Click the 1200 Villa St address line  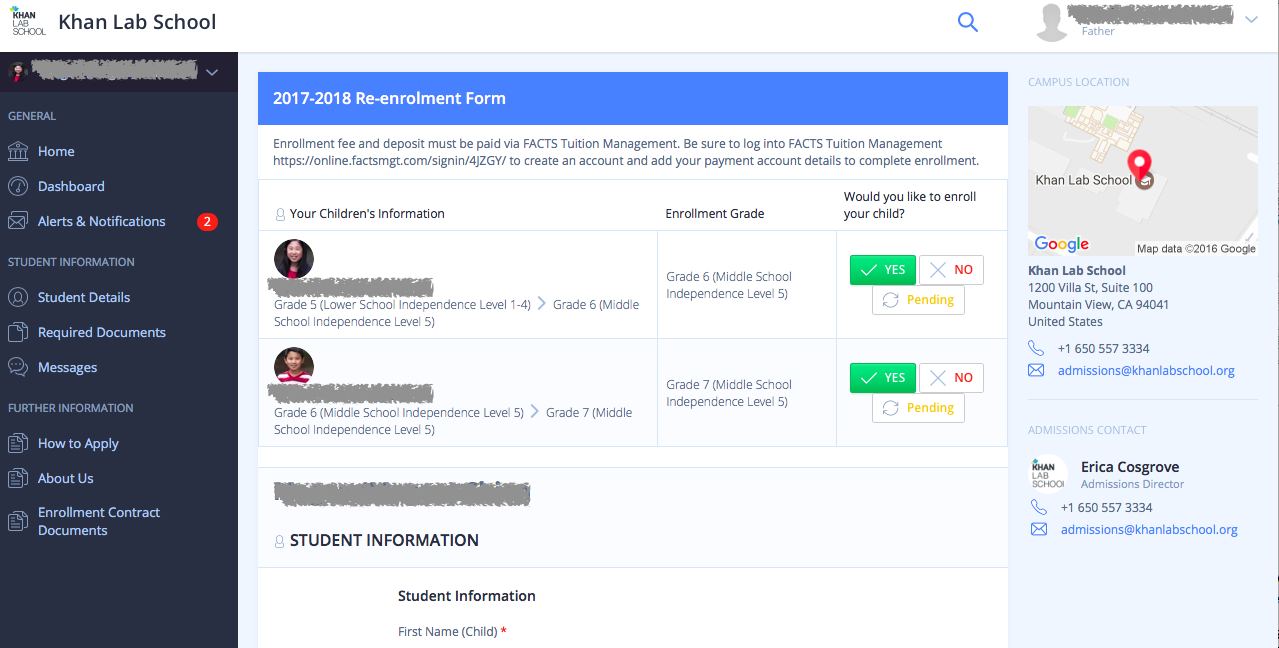[x=1090, y=288]
